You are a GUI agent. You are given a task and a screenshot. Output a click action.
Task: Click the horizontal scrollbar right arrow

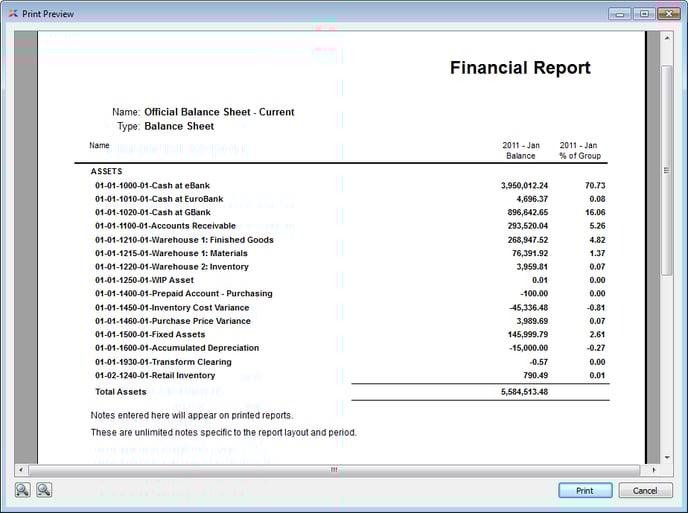(x=653, y=469)
